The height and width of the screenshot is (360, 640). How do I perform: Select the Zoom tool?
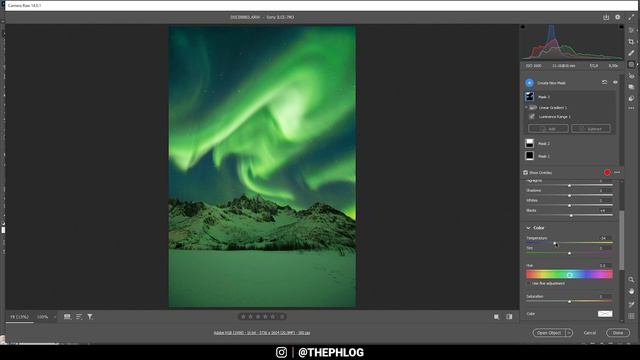tap(631, 280)
